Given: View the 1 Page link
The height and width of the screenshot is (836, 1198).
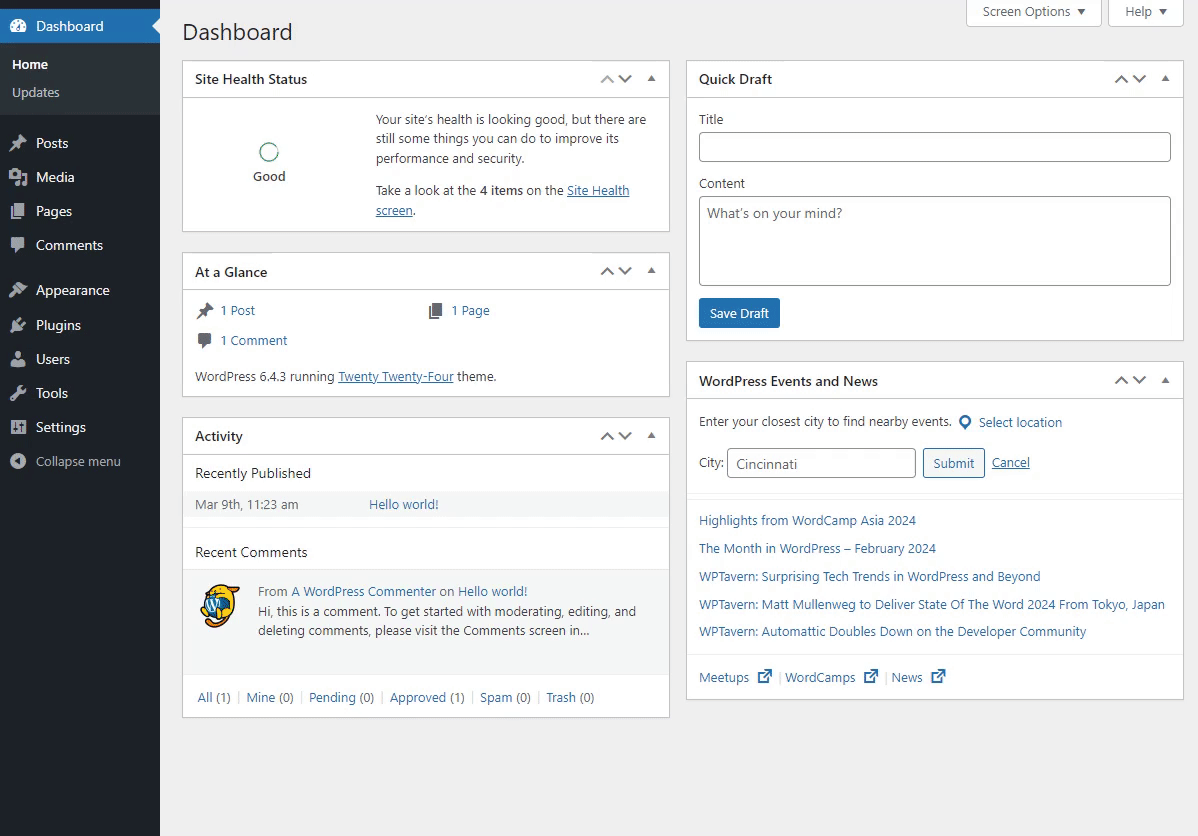Looking at the screenshot, I should 471,310.
